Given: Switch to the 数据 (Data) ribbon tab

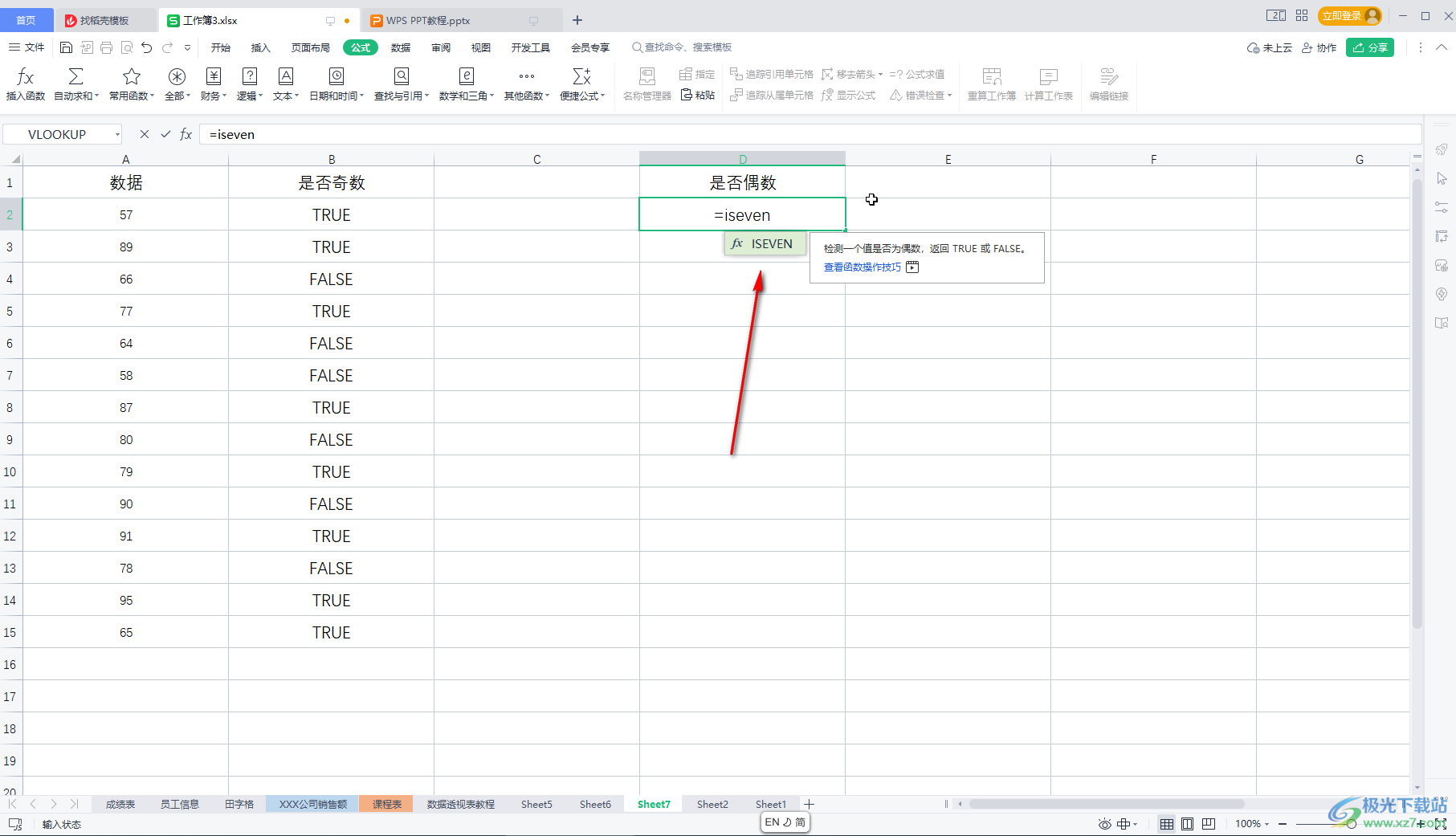Looking at the screenshot, I should pos(401,47).
